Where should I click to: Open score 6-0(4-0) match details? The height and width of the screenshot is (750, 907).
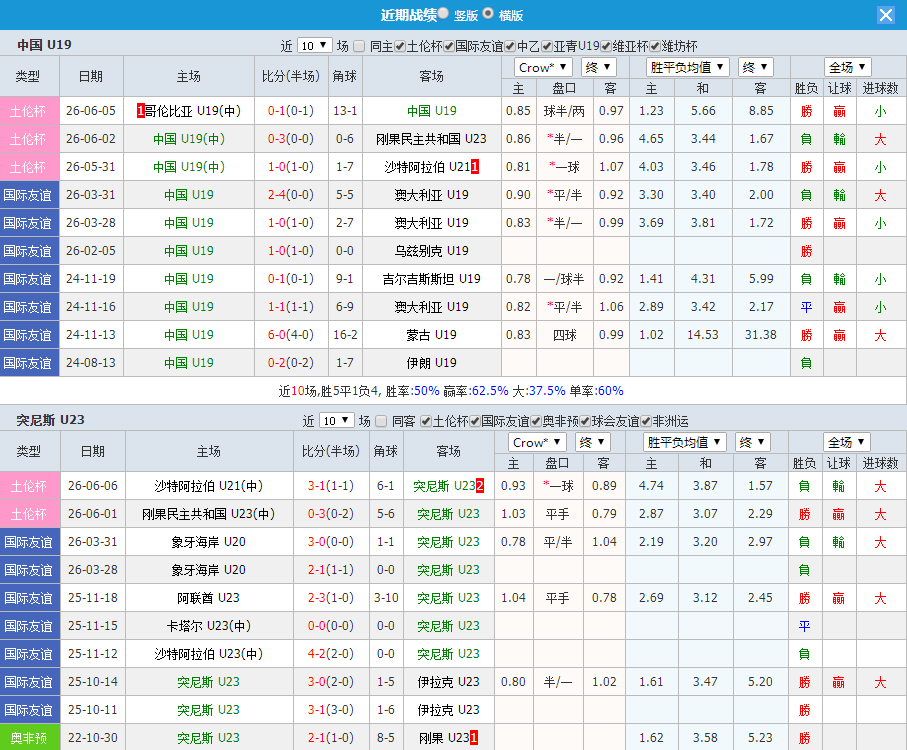coord(290,335)
